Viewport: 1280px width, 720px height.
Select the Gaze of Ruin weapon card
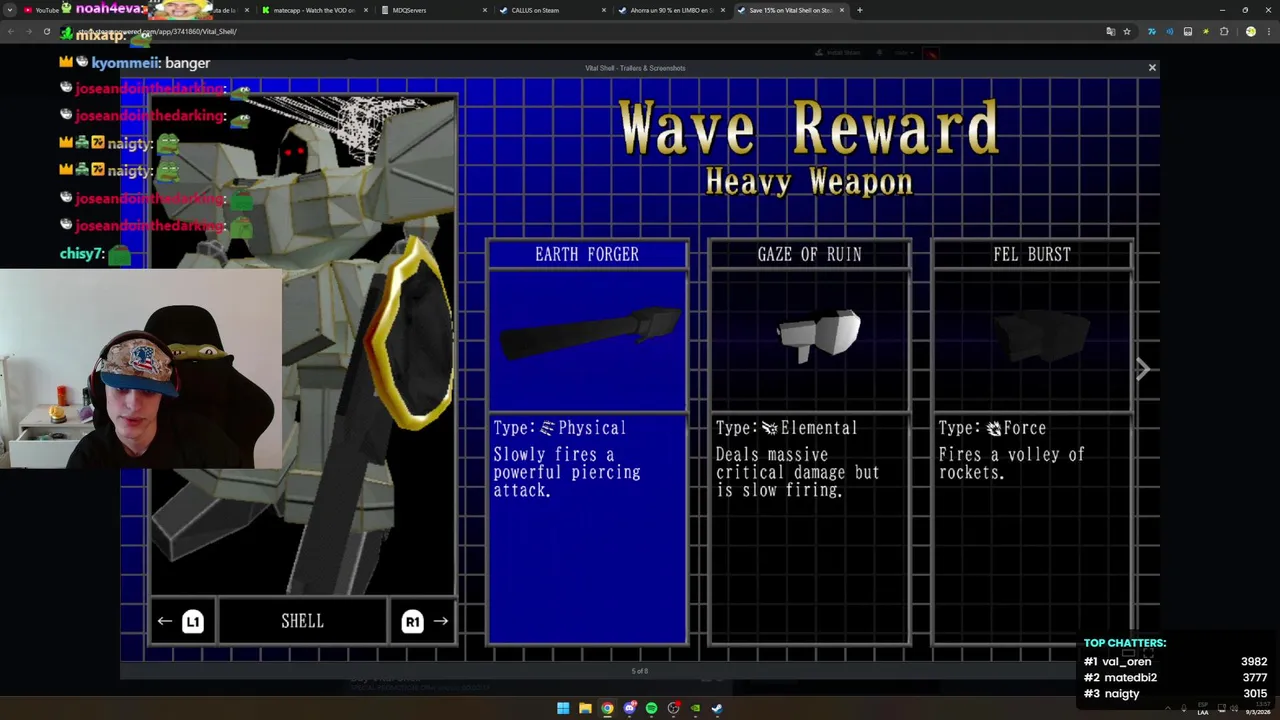pos(809,441)
